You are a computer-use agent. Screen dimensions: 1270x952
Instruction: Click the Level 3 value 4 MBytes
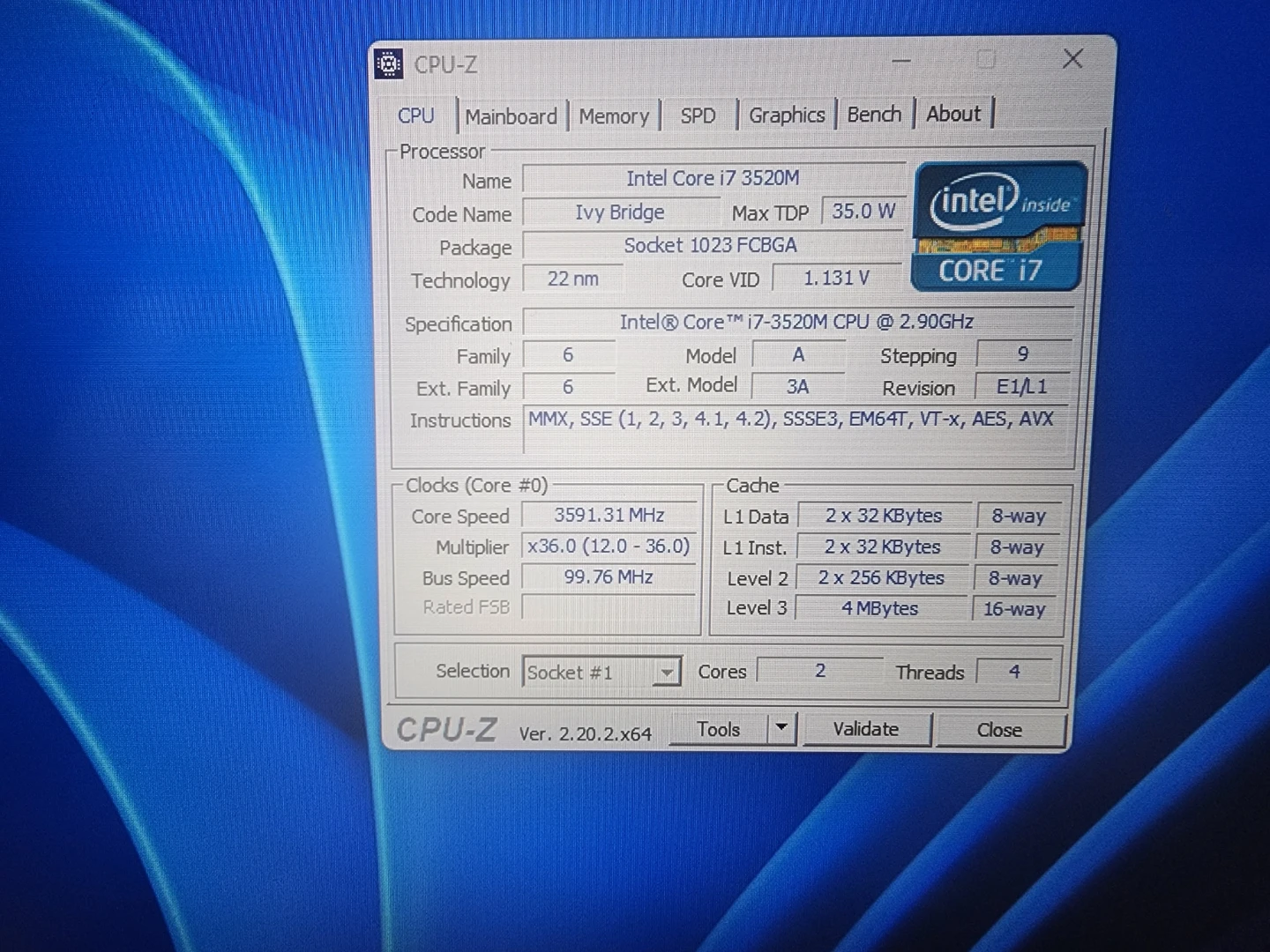[x=880, y=608]
